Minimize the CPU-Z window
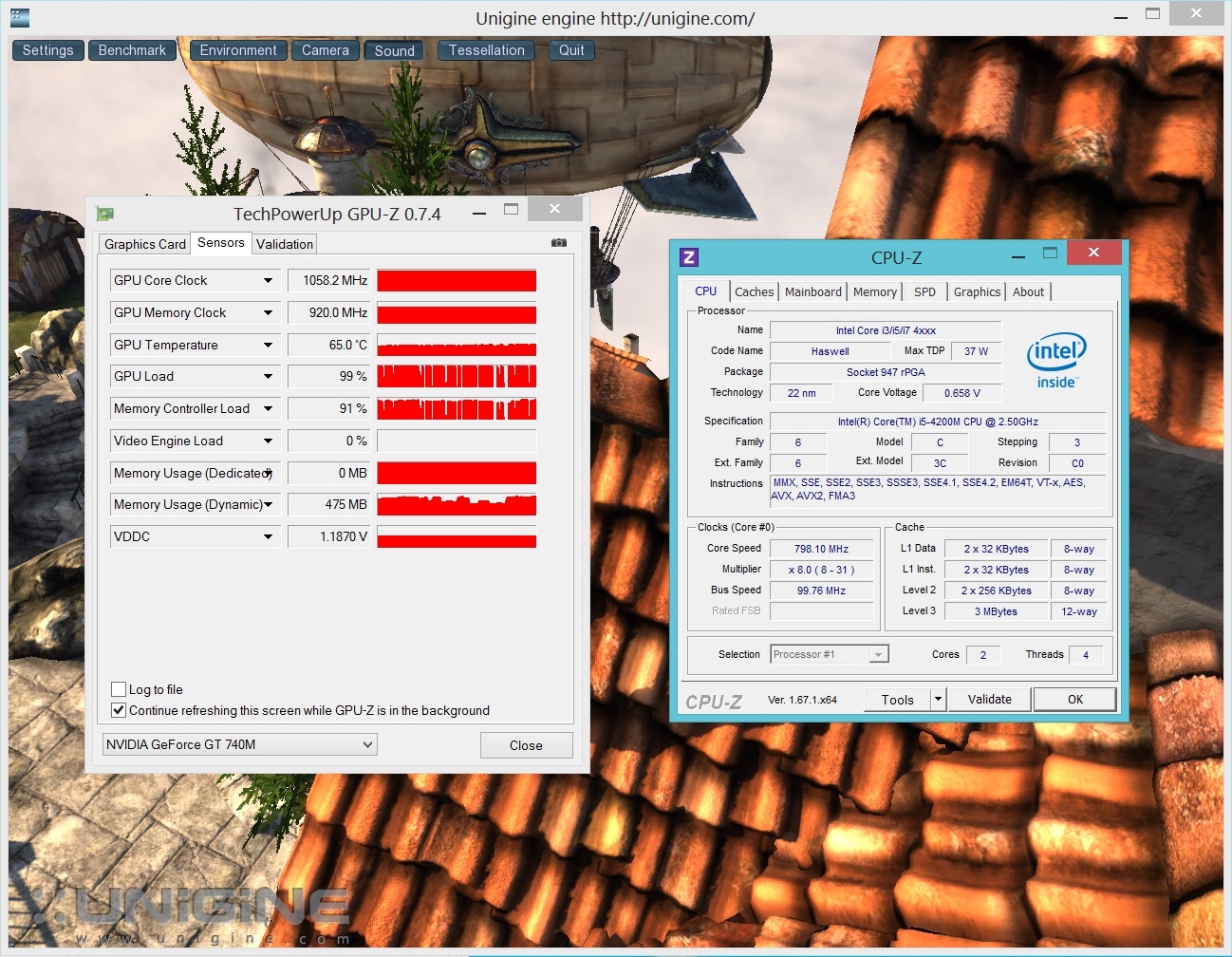This screenshot has width=1232, height=957. (x=1018, y=256)
